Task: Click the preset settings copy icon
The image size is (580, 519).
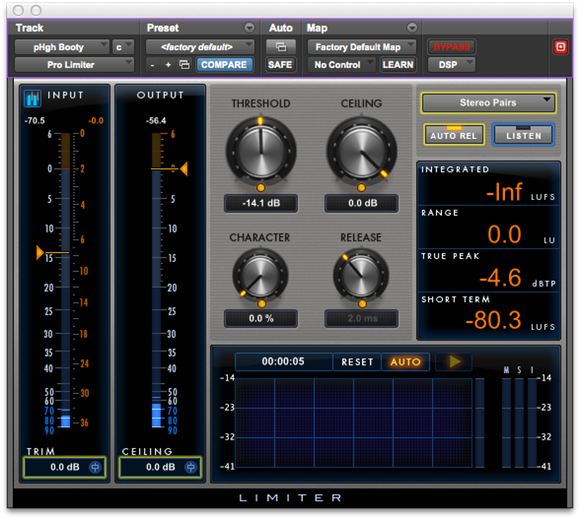Action: click(184, 65)
